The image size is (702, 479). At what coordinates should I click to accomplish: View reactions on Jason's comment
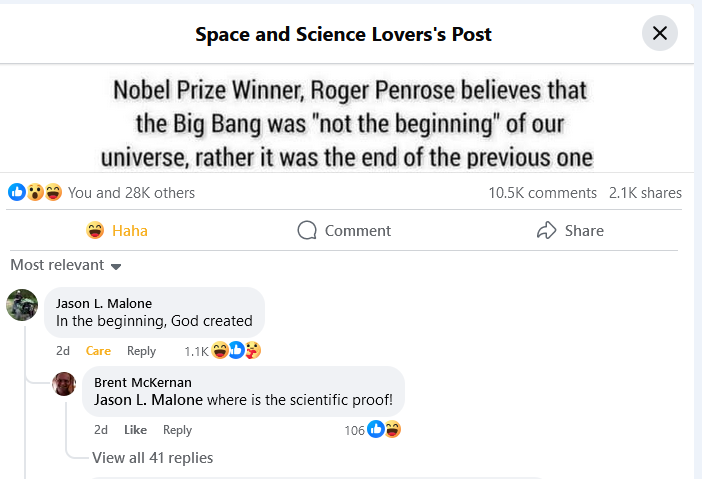click(x=236, y=351)
